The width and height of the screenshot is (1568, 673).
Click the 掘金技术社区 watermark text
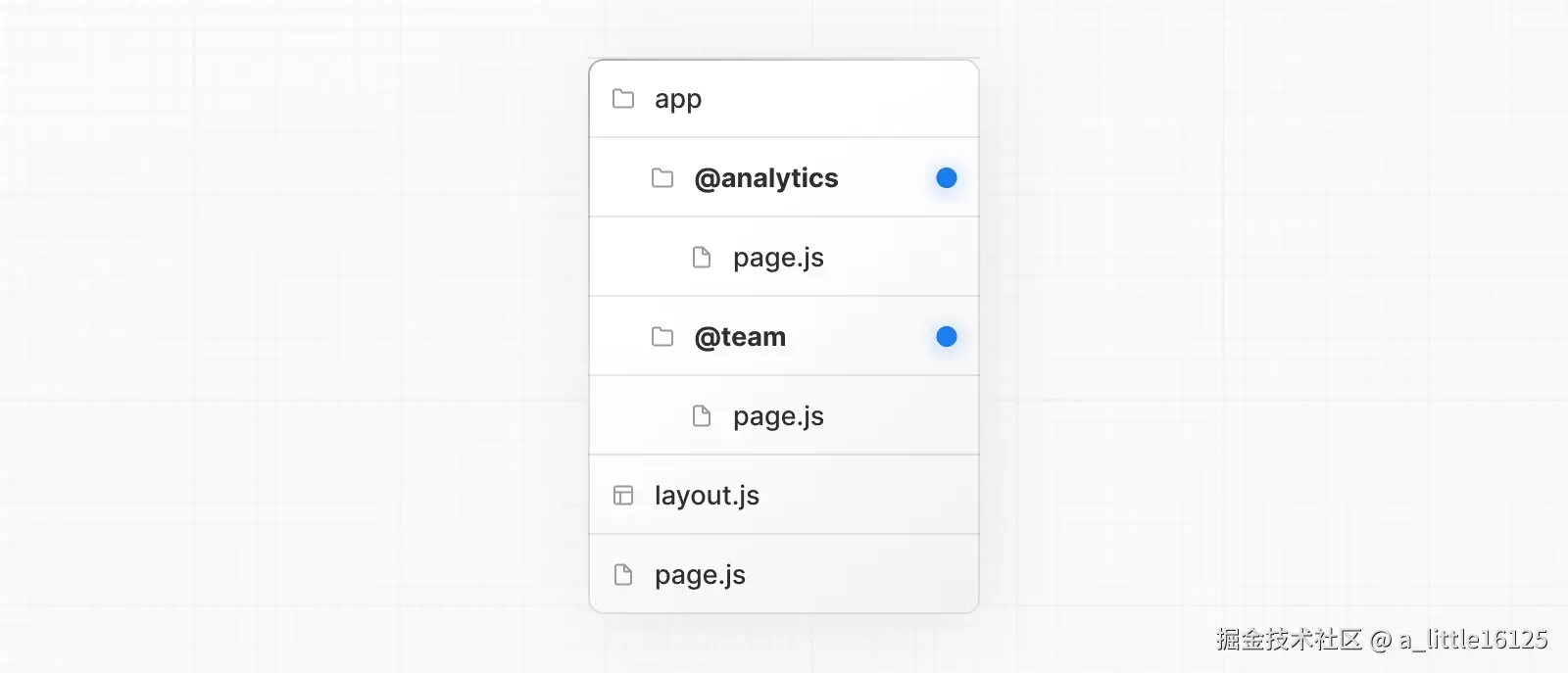(1289, 640)
